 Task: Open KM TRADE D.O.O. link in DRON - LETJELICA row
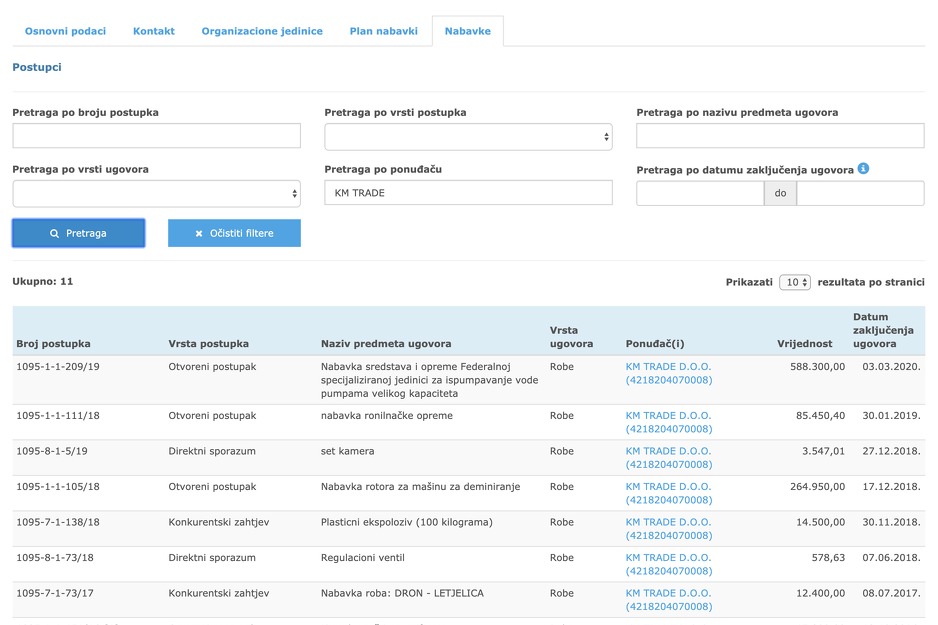(x=668, y=594)
